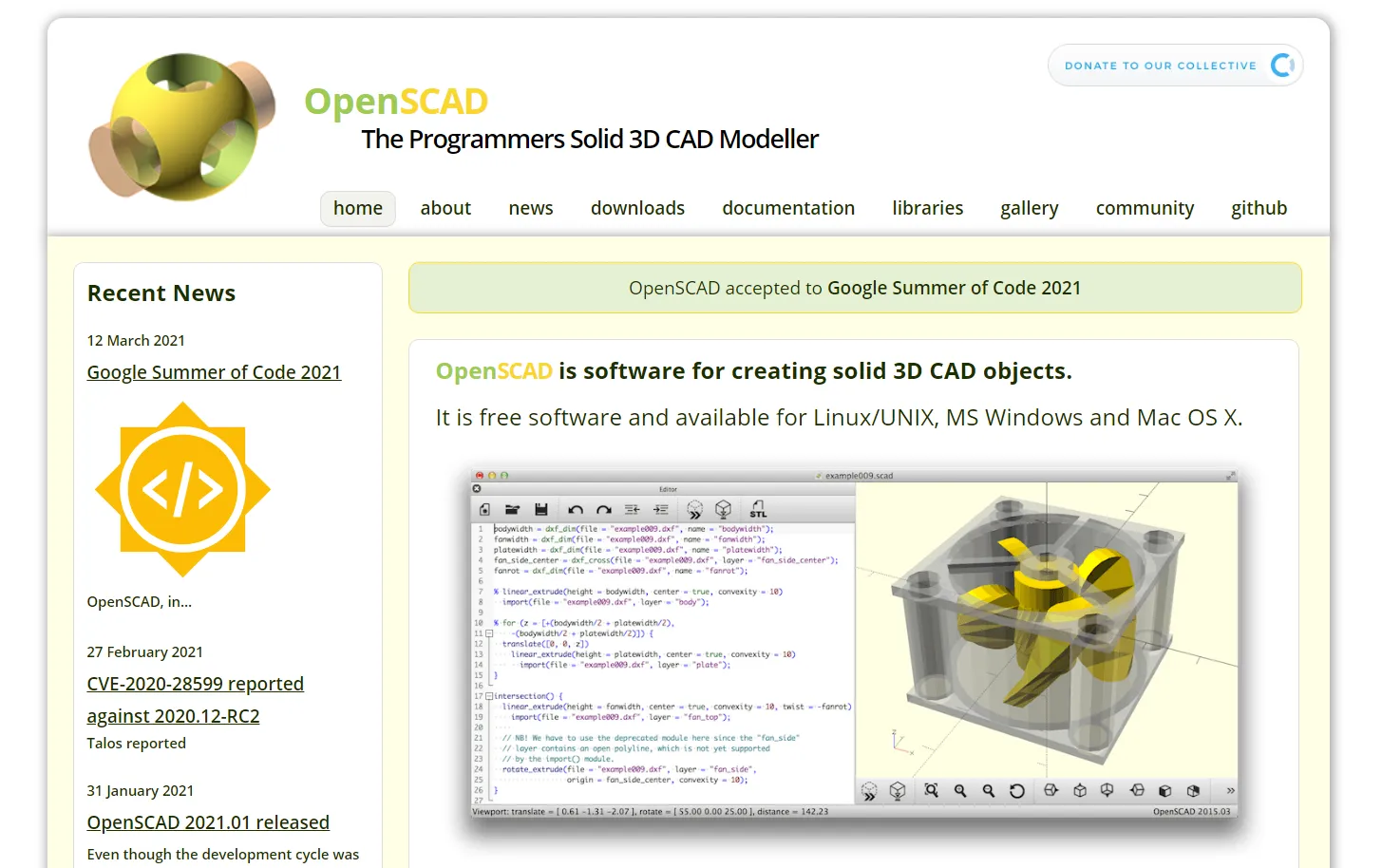
Task: Open the downloads navigation tab
Action: pos(637,209)
